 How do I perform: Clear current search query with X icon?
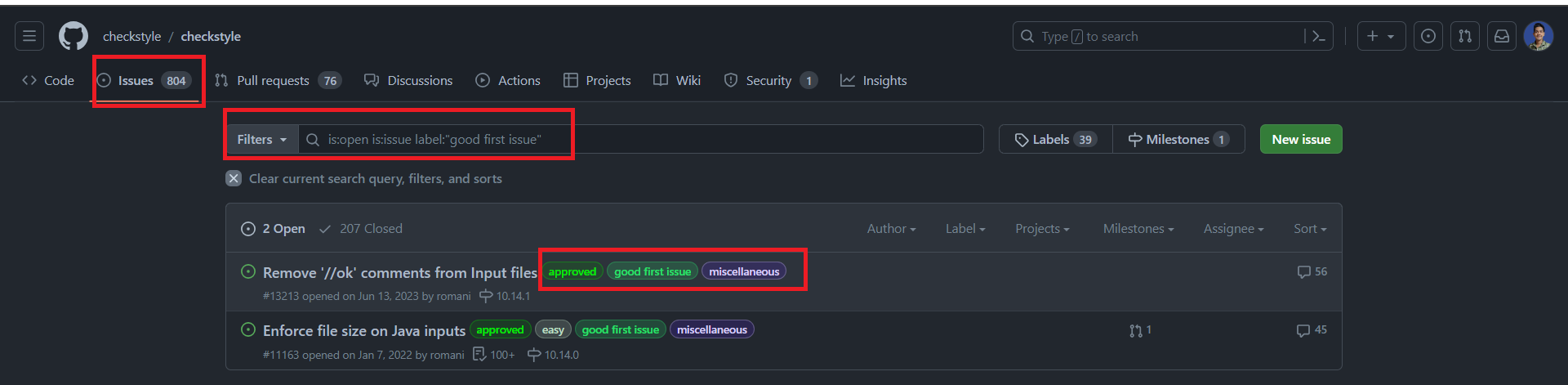[x=234, y=178]
